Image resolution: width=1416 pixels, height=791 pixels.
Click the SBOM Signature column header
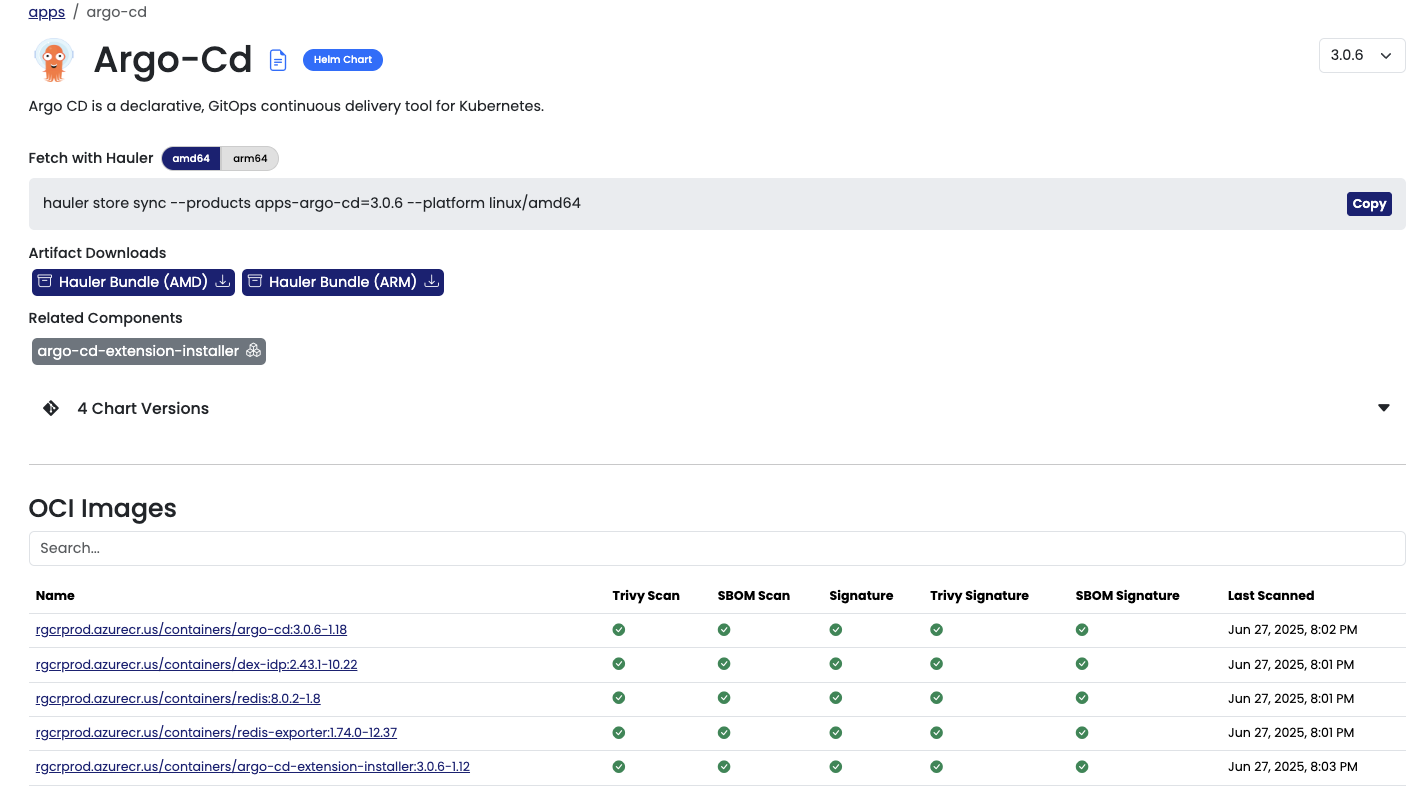[x=1128, y=595]
